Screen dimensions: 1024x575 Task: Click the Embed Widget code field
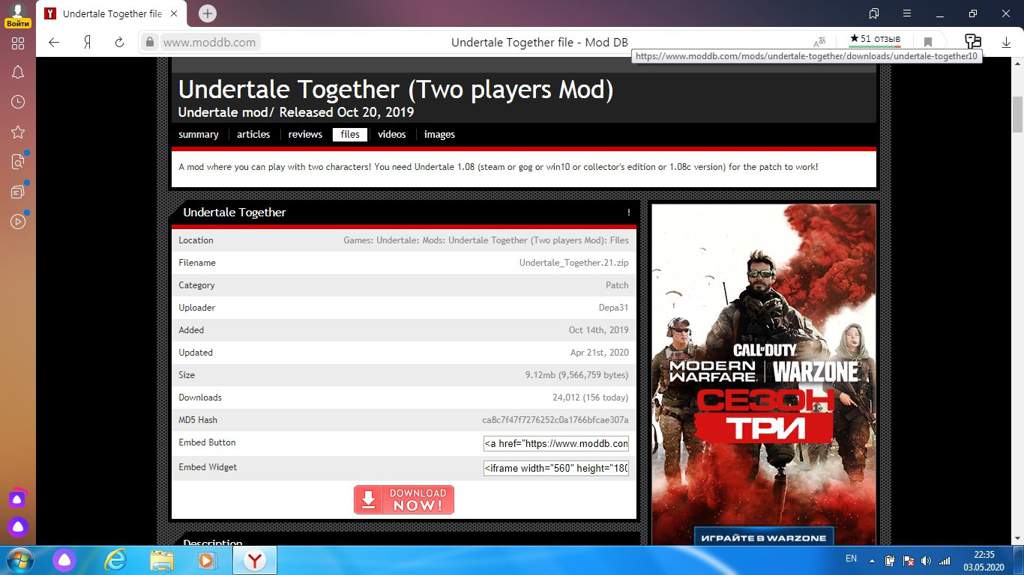click(x=556, y=468)
